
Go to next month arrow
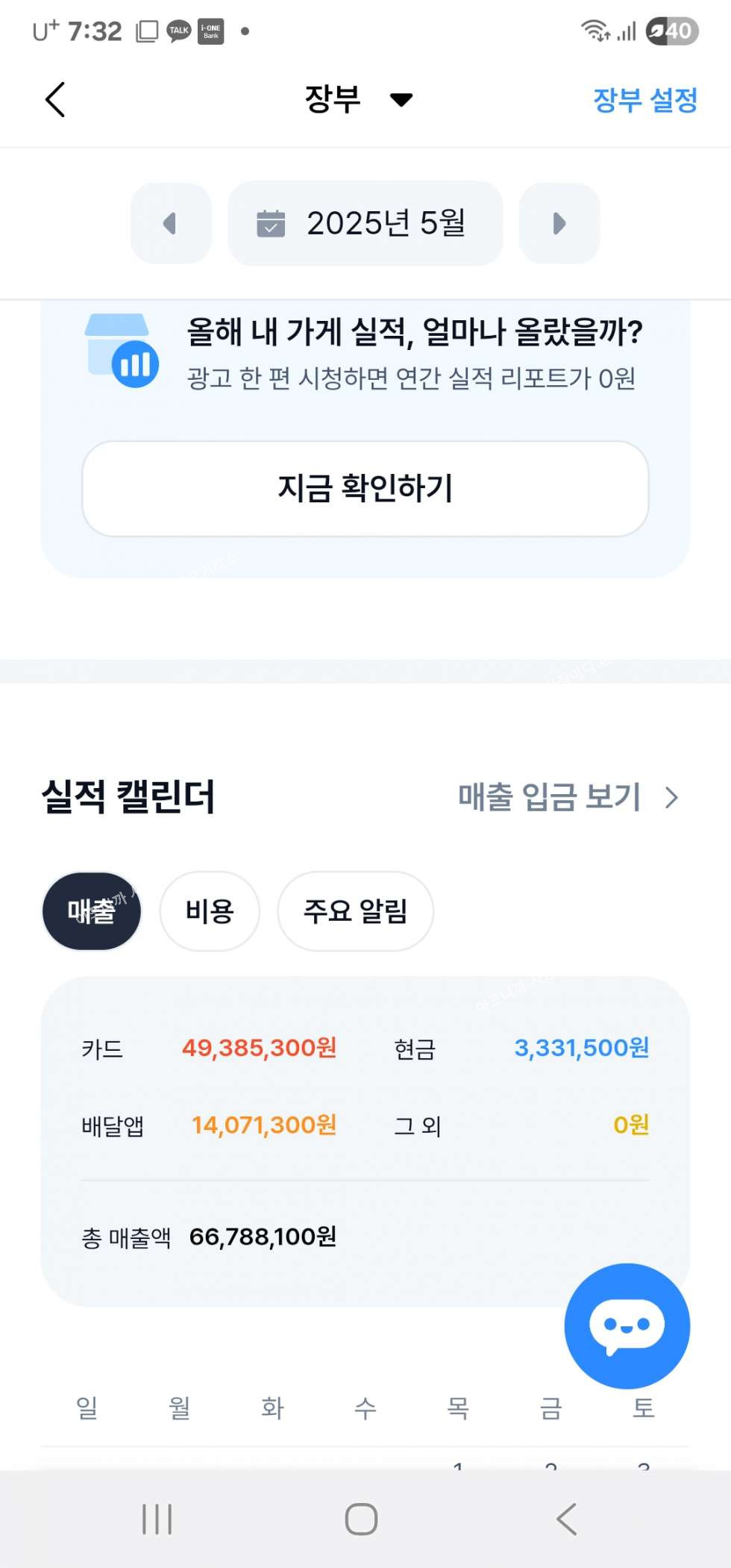coord(559,223)
